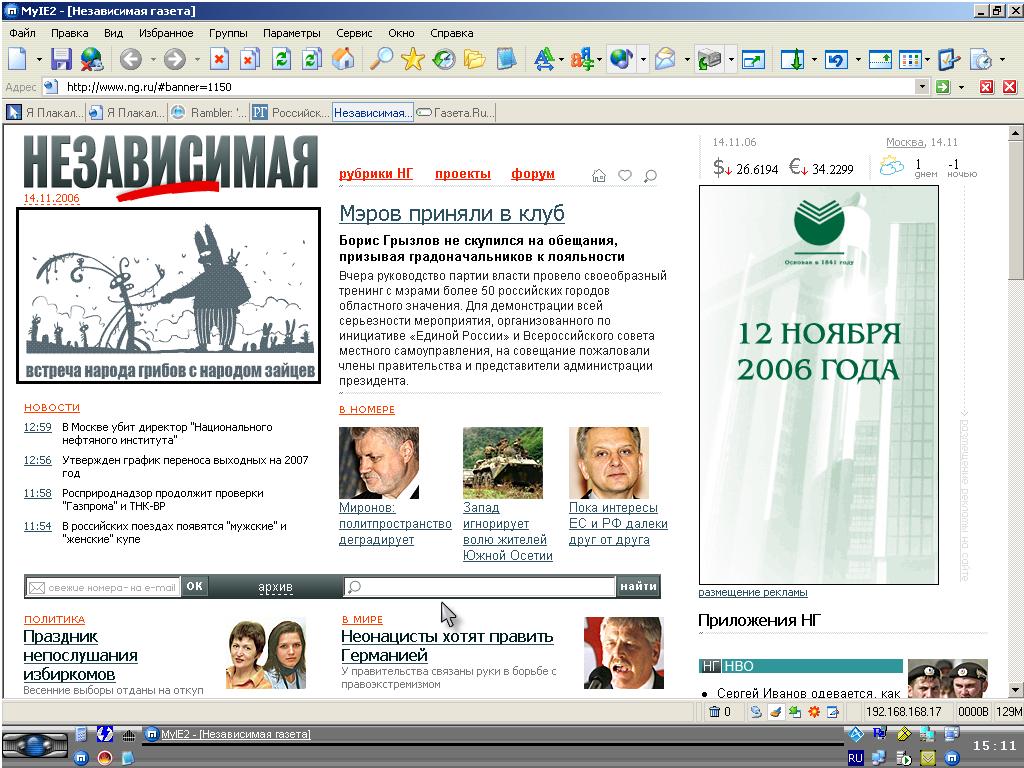Click the font size letter A icon

pos(543,59)
